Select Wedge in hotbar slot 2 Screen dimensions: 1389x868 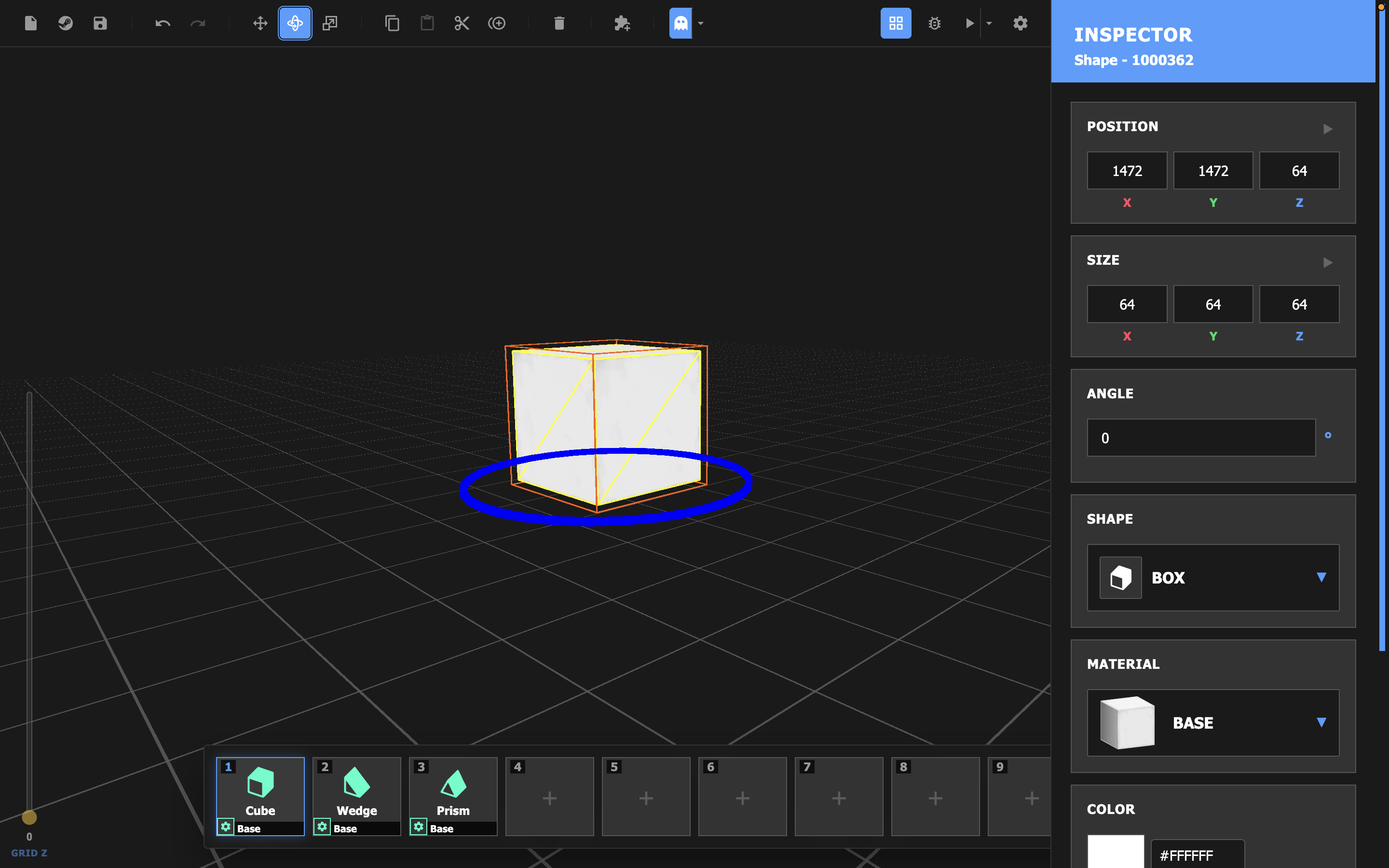click(356, 796)
